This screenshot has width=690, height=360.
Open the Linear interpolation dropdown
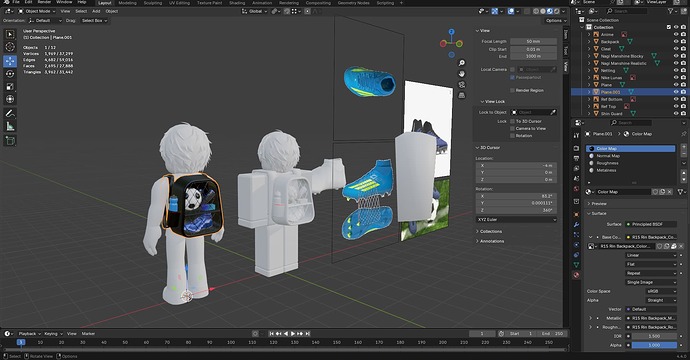click(651, 255)
